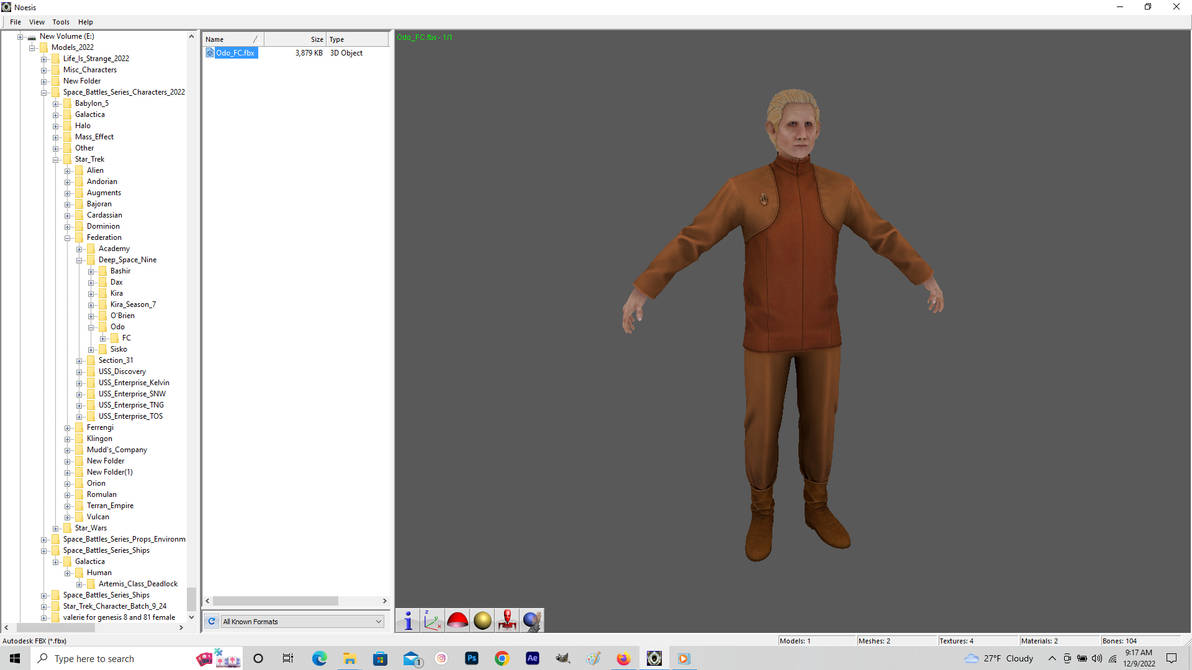Click the folder tree horizontal scrollbar right arrow
Screen dimensions: 1192x670
click(x=181, y=628)
